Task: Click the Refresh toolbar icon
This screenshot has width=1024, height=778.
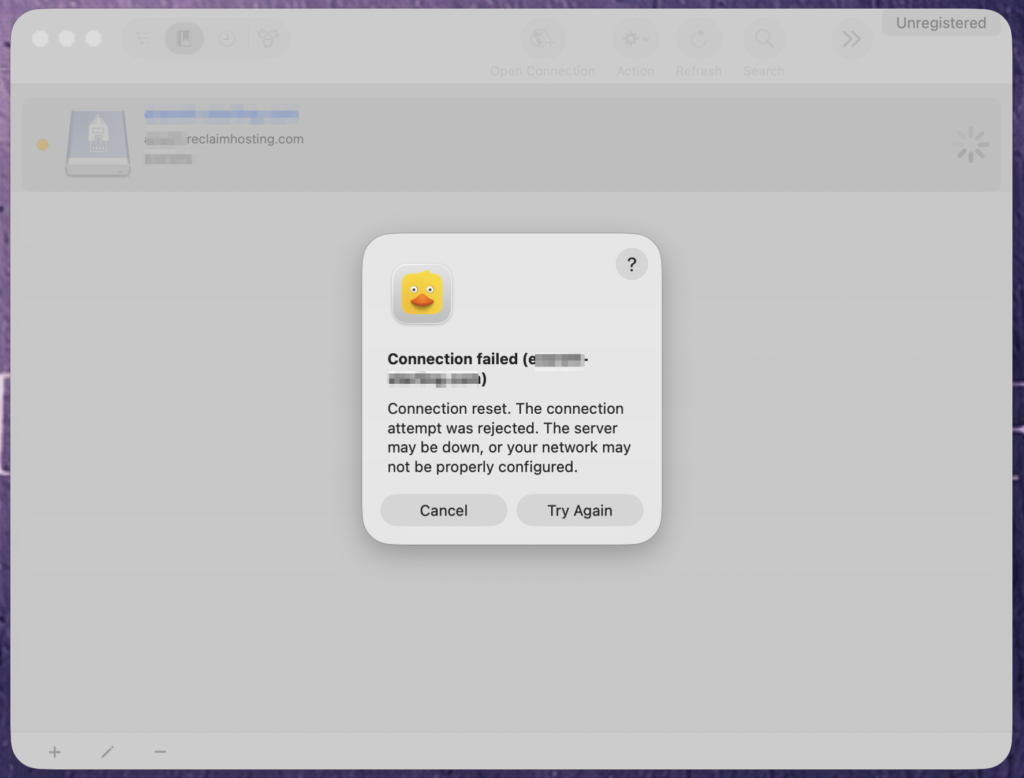Action: point(699,39)
